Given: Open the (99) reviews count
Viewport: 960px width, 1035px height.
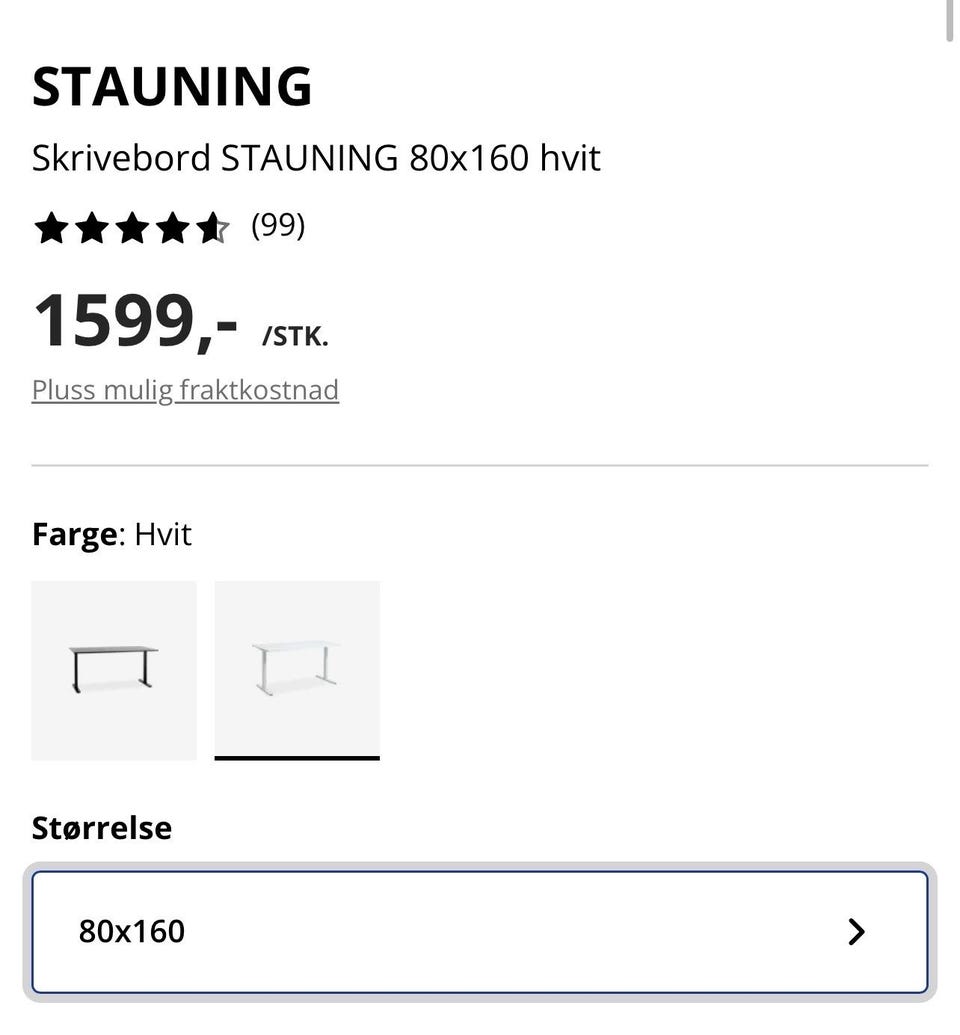Looking at the screenshot, I should (x=278, y=226).
